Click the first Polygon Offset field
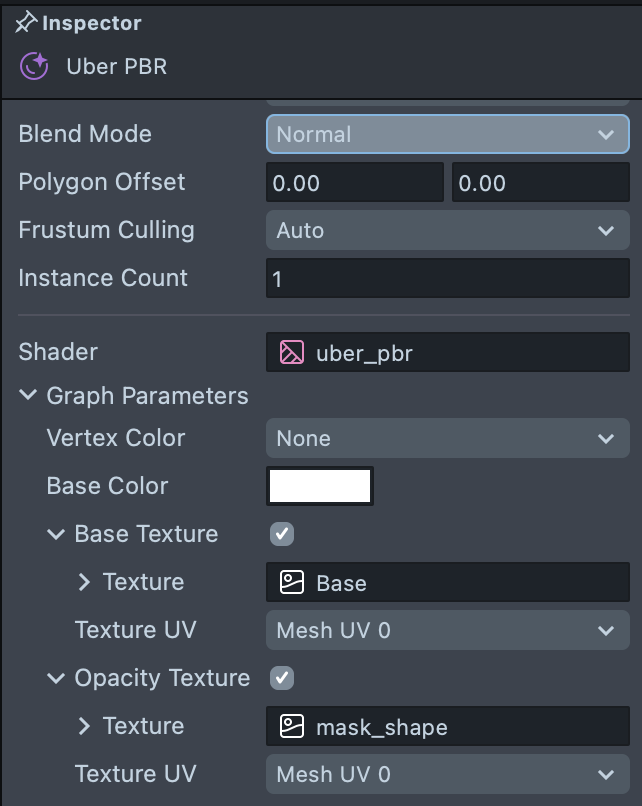Viewport: 642px width, 806px height. pos(354,183)
